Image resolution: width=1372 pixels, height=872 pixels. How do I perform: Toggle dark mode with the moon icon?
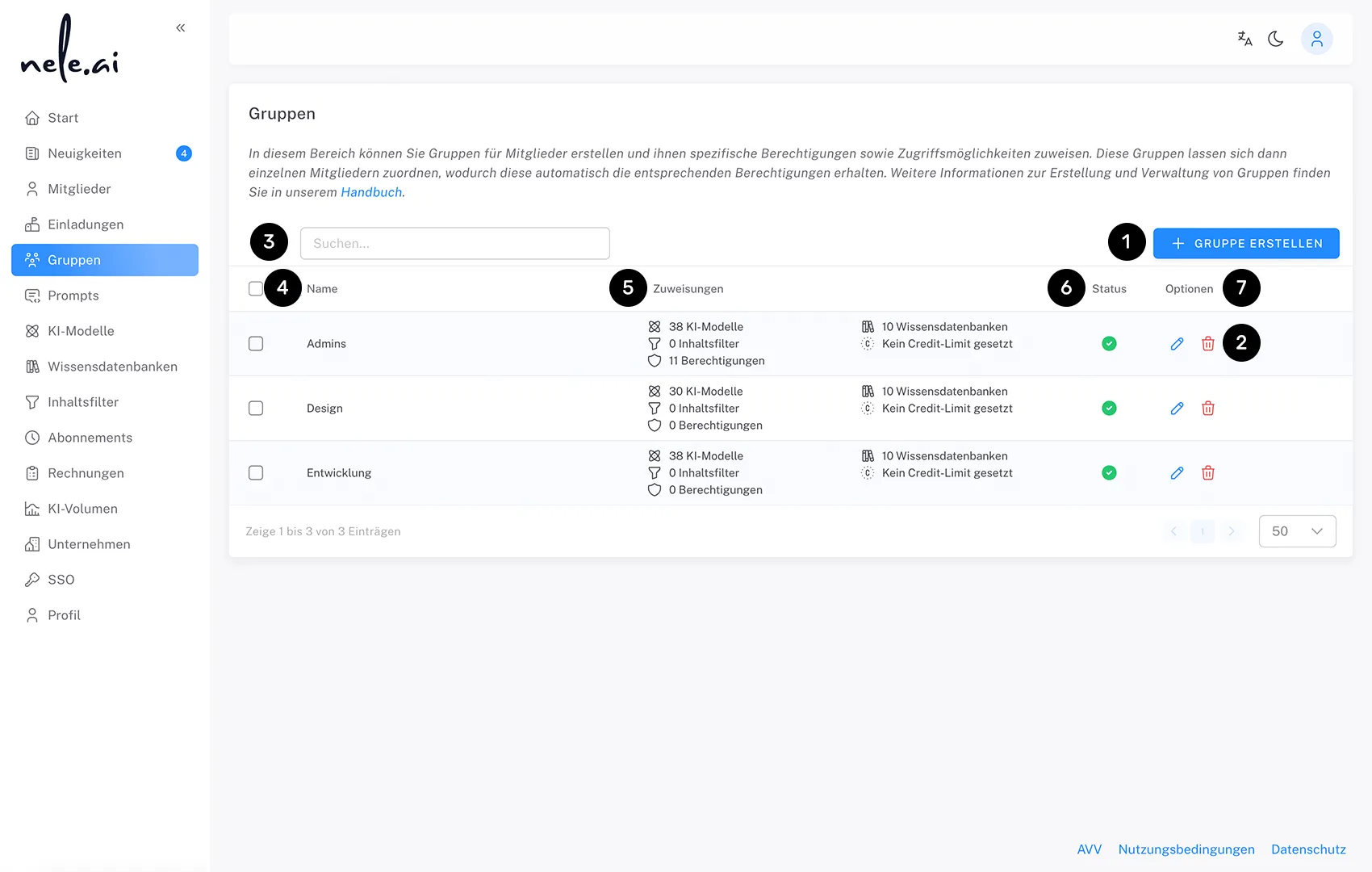click(x=1276, y=38)
